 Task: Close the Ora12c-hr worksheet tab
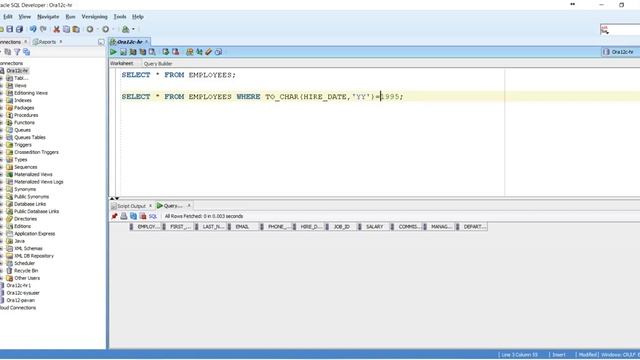click(x=147, y=42)
